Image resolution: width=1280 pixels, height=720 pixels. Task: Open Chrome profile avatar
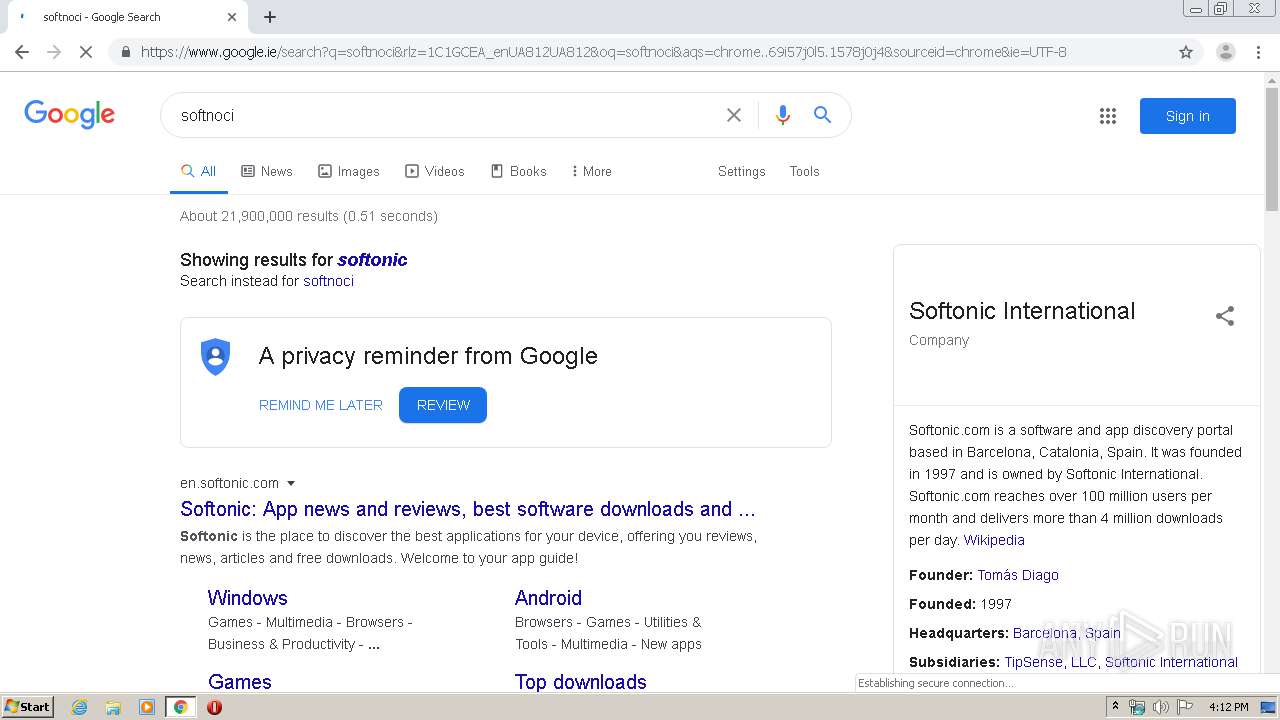[x=1225, y=52]
